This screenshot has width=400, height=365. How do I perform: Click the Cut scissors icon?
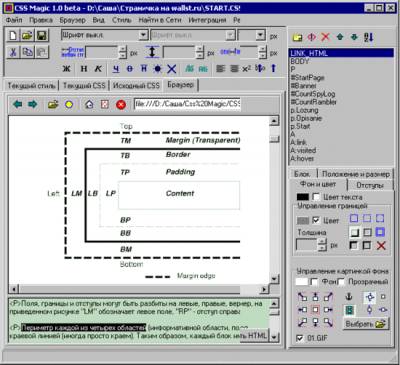13,52
